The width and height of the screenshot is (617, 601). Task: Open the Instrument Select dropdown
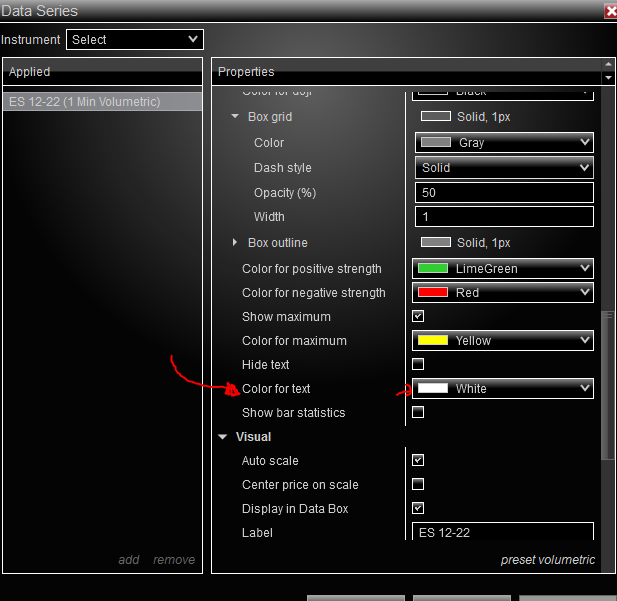135,39
